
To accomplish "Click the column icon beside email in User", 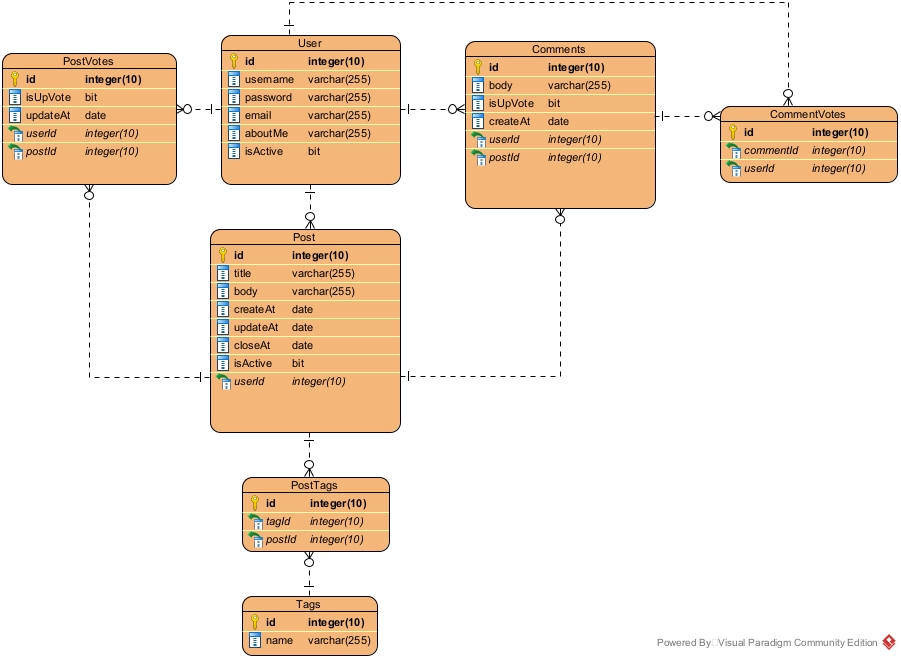I will pos(234,115).
